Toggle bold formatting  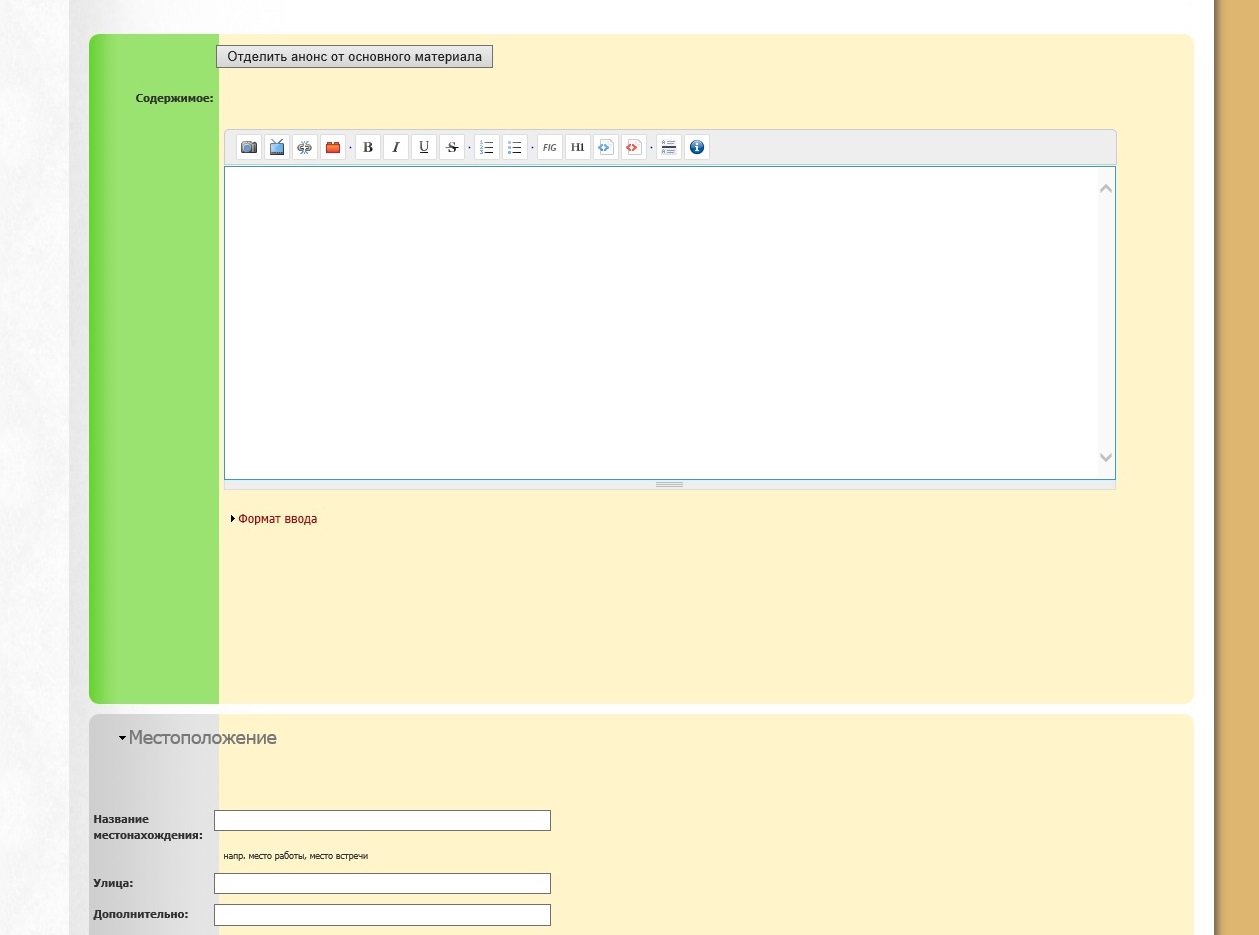368,147
